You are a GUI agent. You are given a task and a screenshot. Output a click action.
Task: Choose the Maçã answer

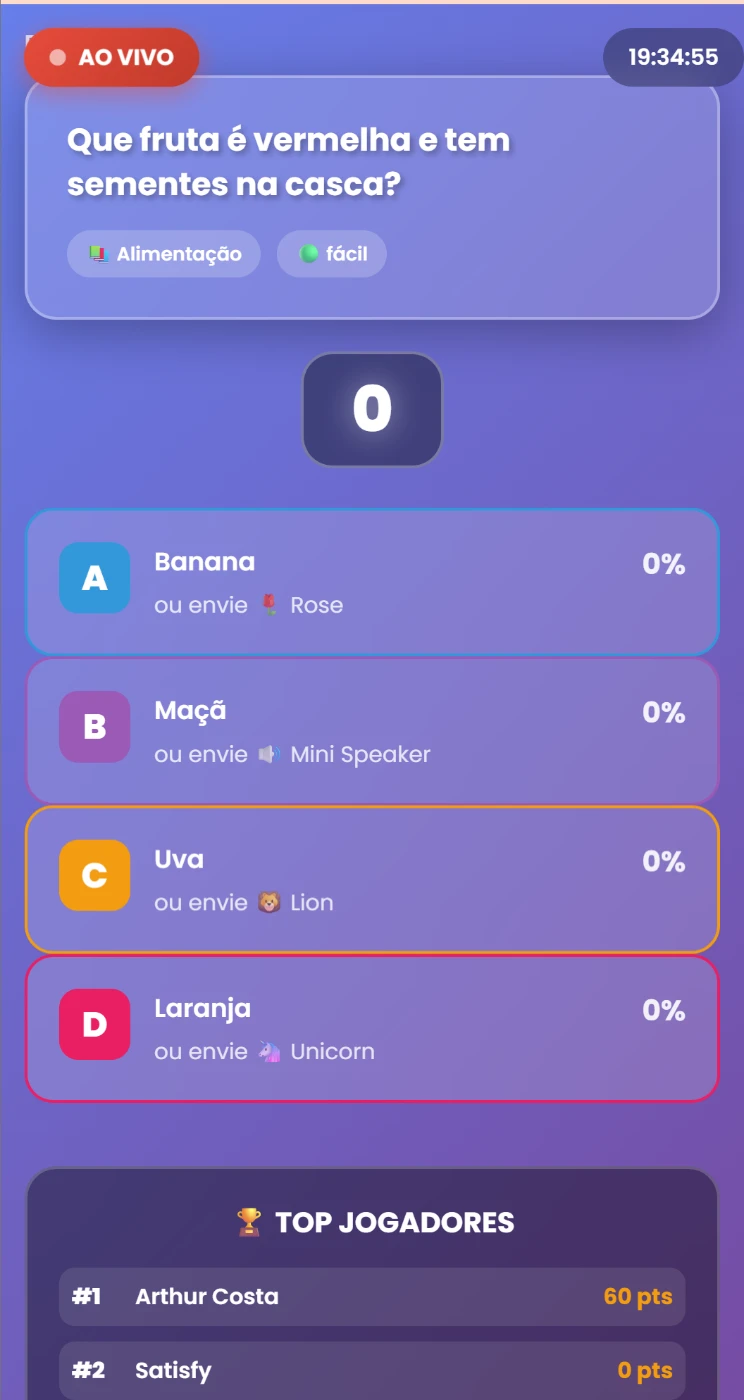pyautogui.click(x=190, y=711)
